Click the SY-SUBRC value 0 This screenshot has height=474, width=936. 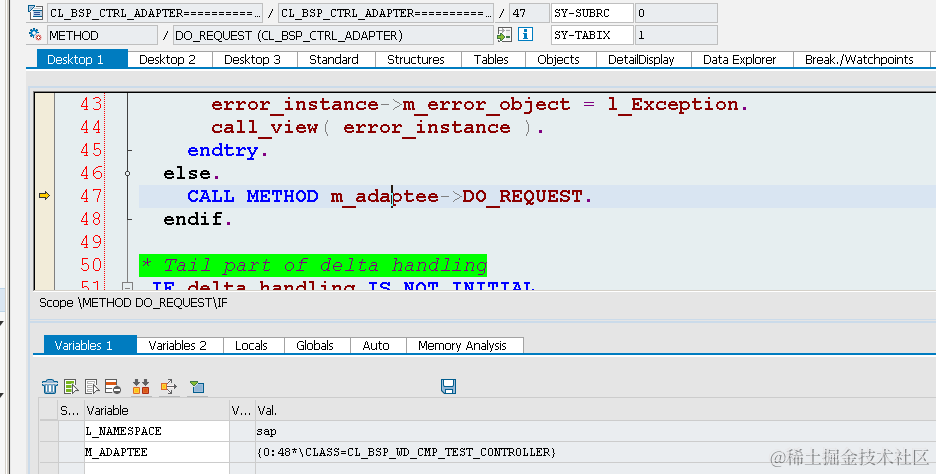click(x=676, y=13)
